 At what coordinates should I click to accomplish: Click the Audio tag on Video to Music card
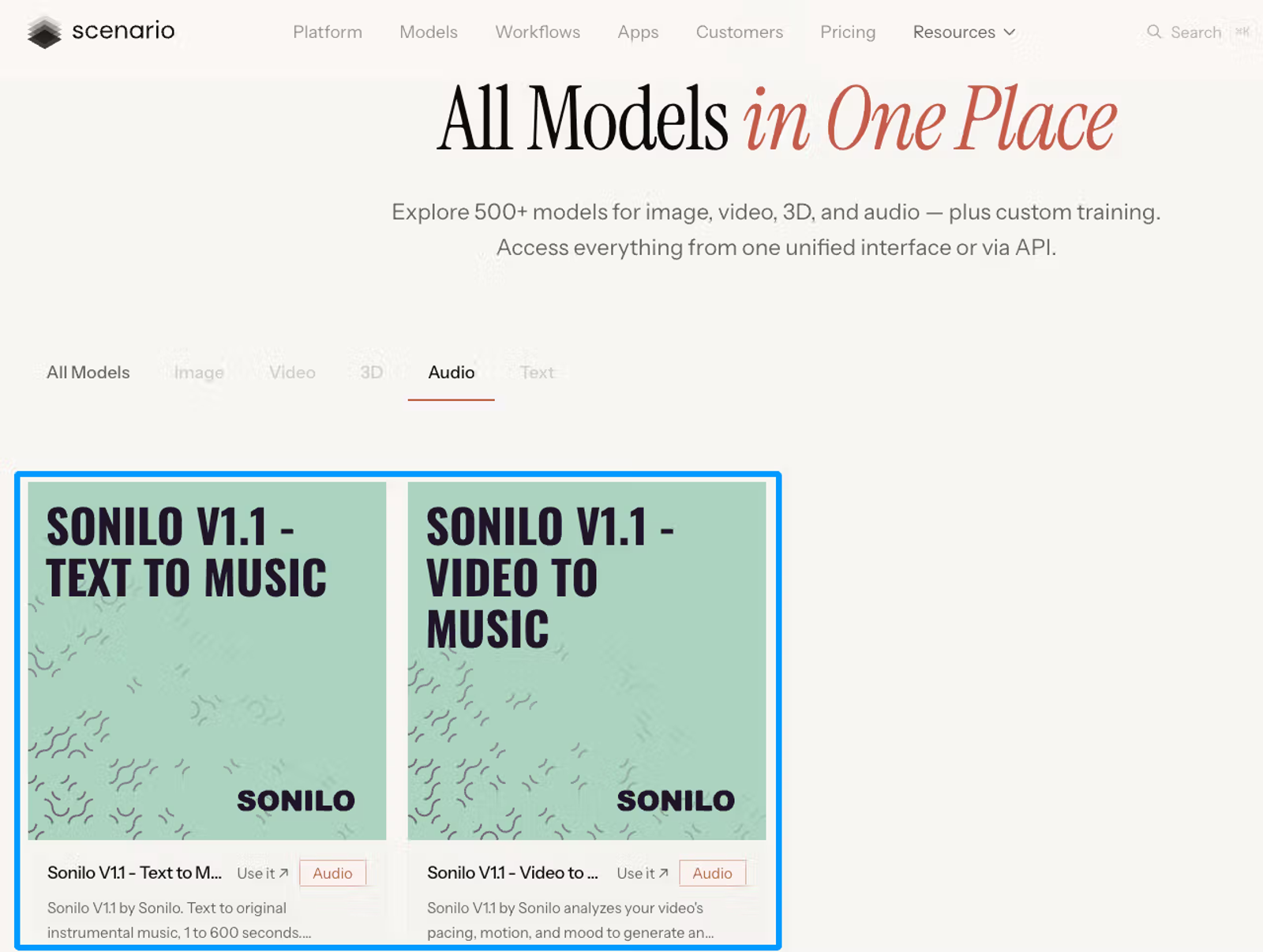[712, 873]
